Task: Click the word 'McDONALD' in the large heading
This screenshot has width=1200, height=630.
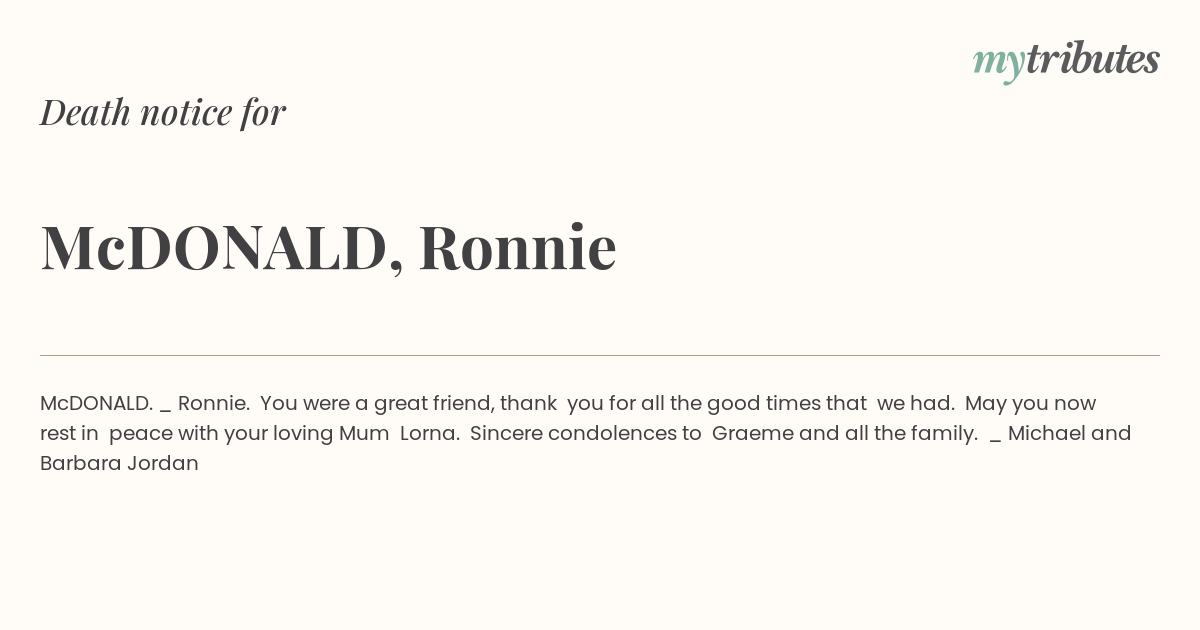Action: pyautogui.click(x=214, y=247)
